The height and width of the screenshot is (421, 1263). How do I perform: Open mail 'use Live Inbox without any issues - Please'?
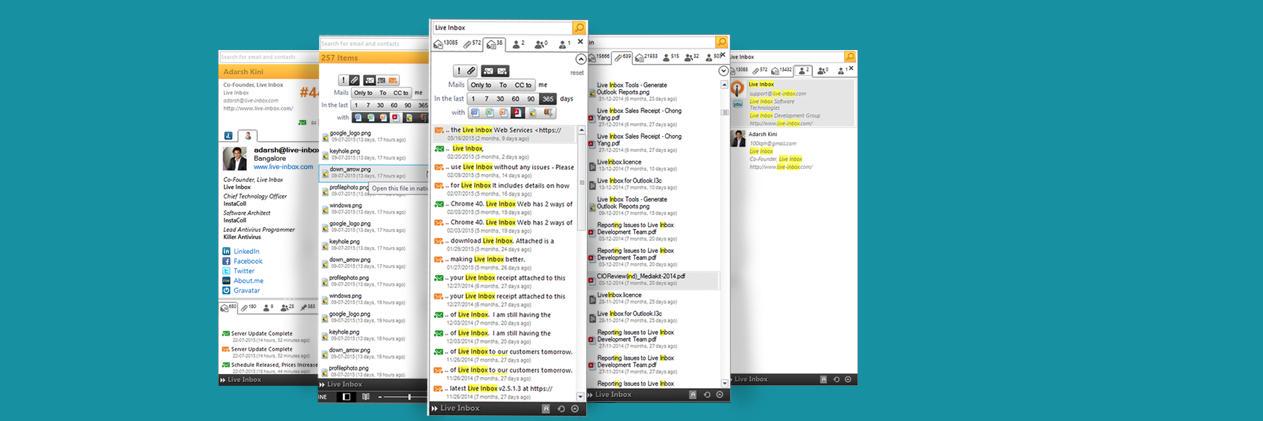(x=505, y=170)
